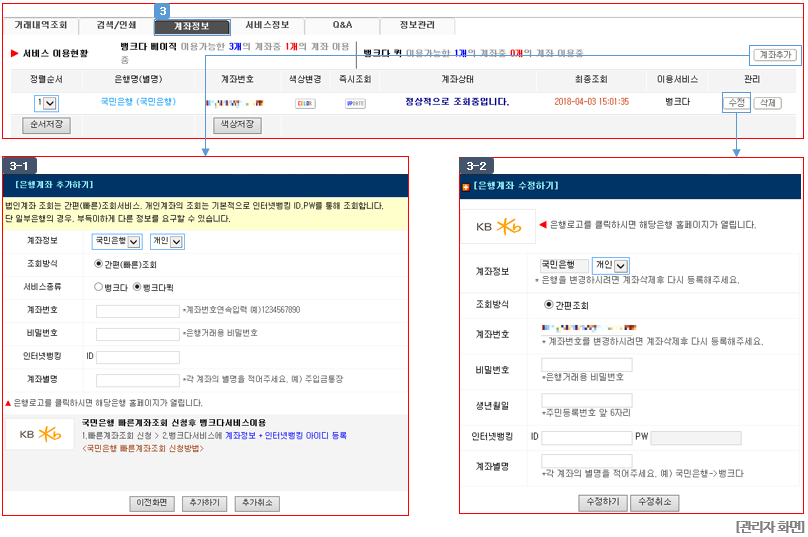
Task: Click 비밀번호 input in add-account panel
Action: (x=138, y=334)
